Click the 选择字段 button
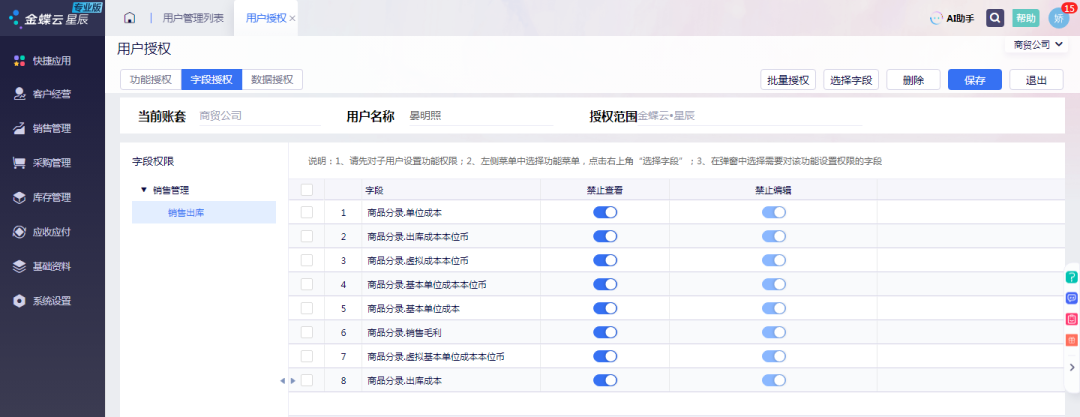The width and height of the screenshot is (1080, 417). pyautogui.click(x=851, y=80)
